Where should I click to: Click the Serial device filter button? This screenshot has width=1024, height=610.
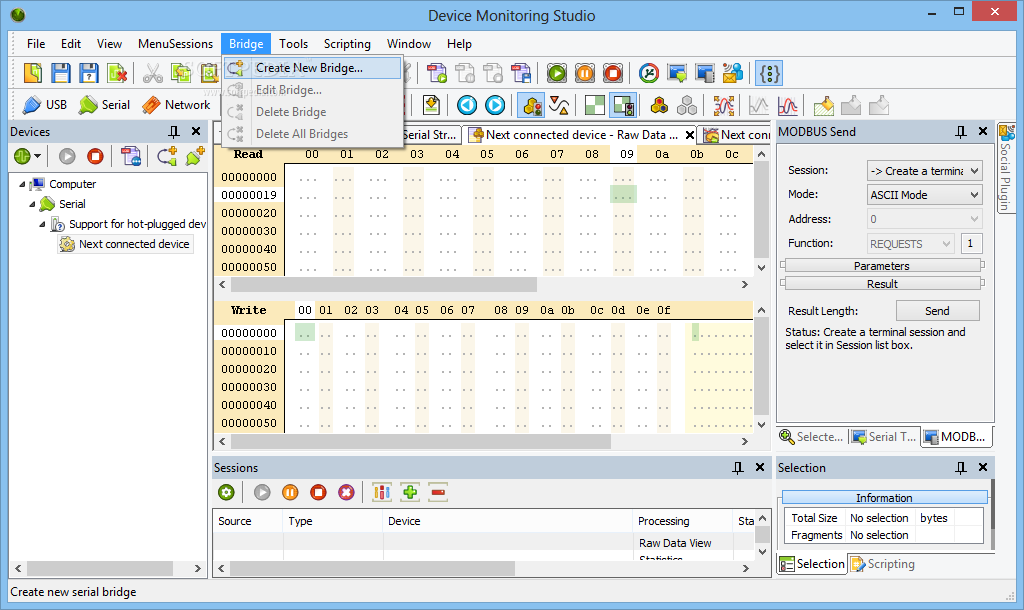coord(104,105)
